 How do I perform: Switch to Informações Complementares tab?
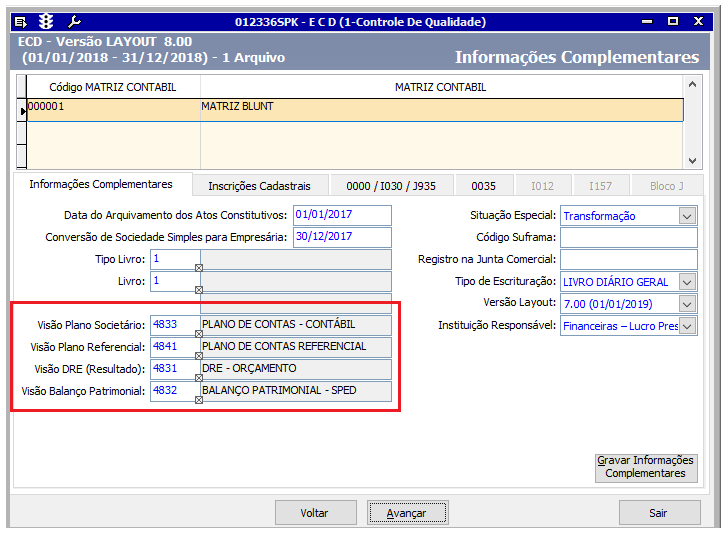click(x=102, y=184)
